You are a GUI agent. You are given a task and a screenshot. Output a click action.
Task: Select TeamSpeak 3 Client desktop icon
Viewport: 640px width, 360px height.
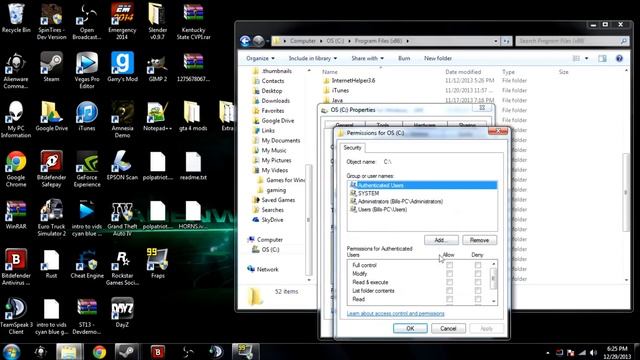16,316
